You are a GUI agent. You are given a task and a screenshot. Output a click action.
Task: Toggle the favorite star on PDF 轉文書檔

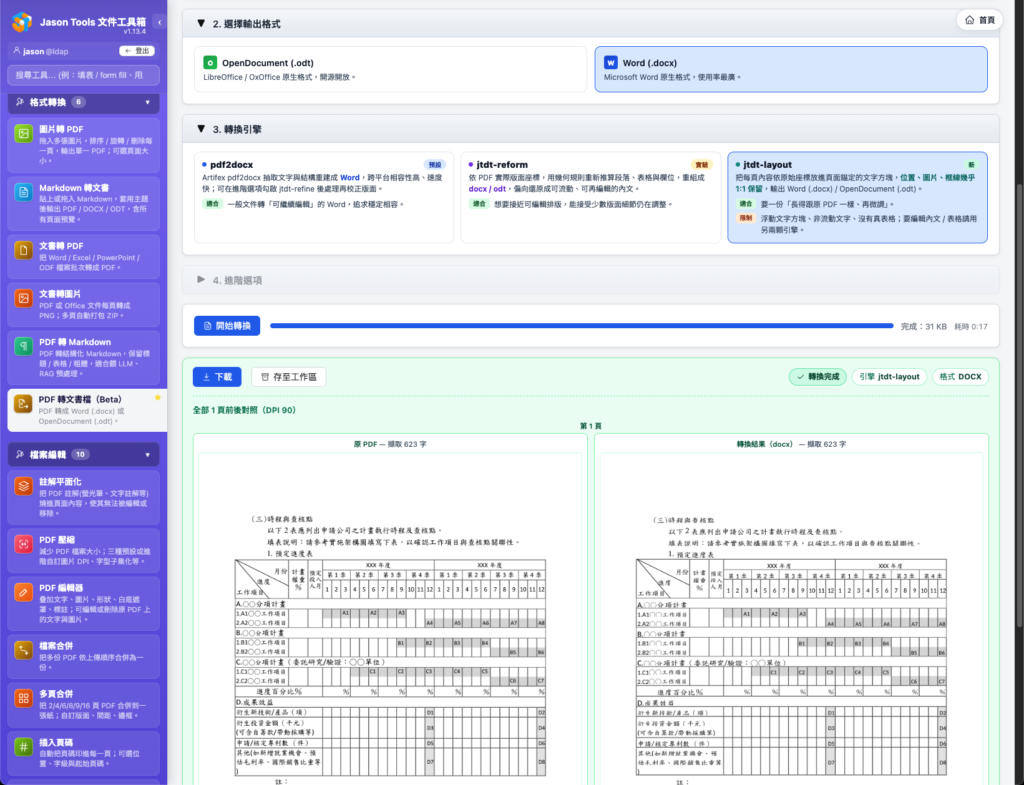pos(157,397)
